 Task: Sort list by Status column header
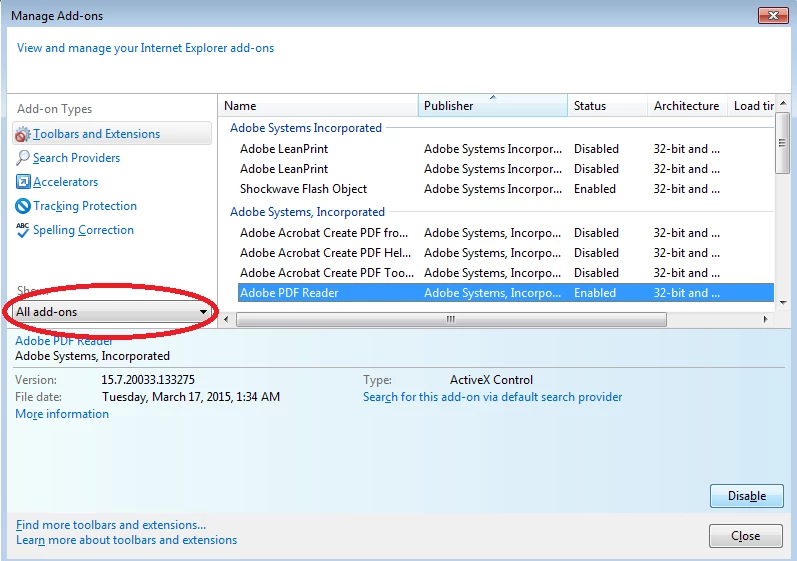pos(607,106)
